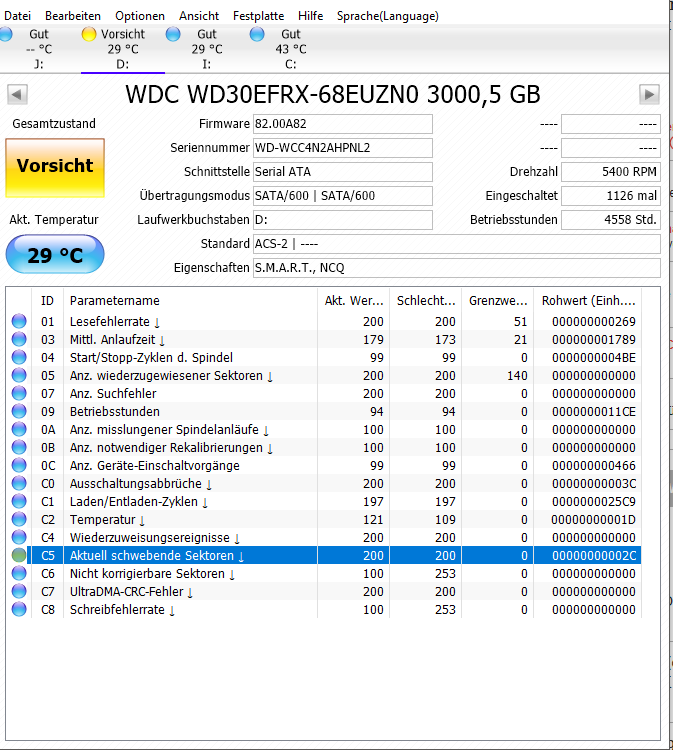Click status icon of Anz. Suchfehler row
673x750 pixels.
point(19,393)
